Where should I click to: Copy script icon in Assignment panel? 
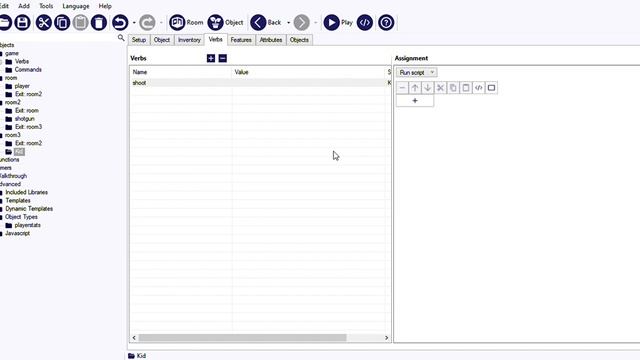453,88
